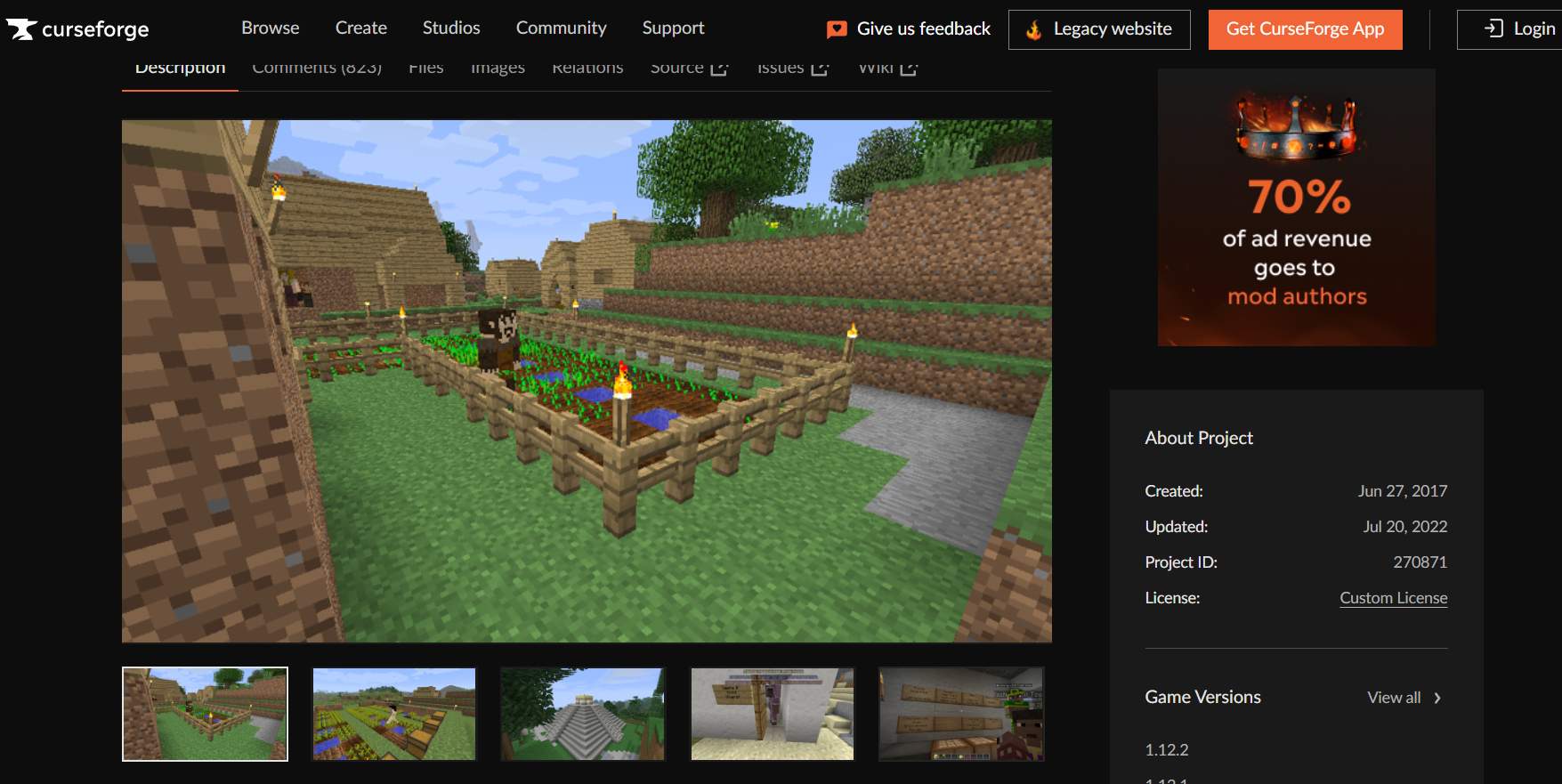Click the 70% ad revenue banner
Image resolution: width=1562 pixels, height=784 pixels.
(1296, 207)
